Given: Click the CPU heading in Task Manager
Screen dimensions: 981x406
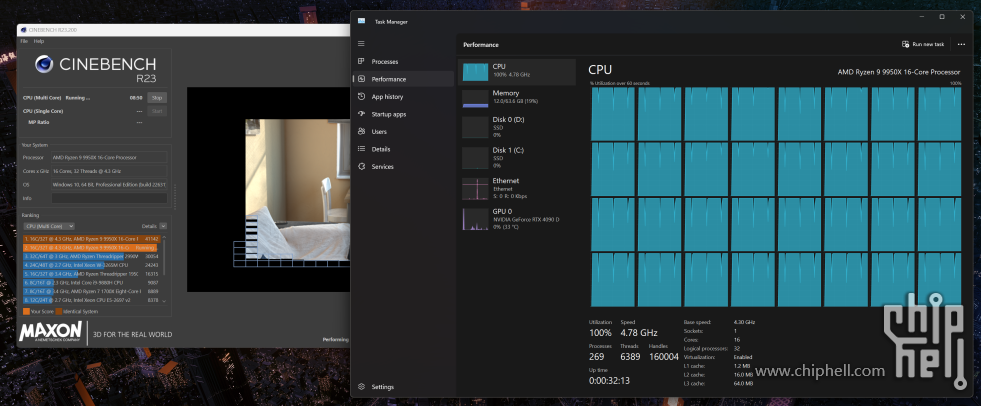Looking at the screenshot, I should pyautogui.click(x=600, y=70).
